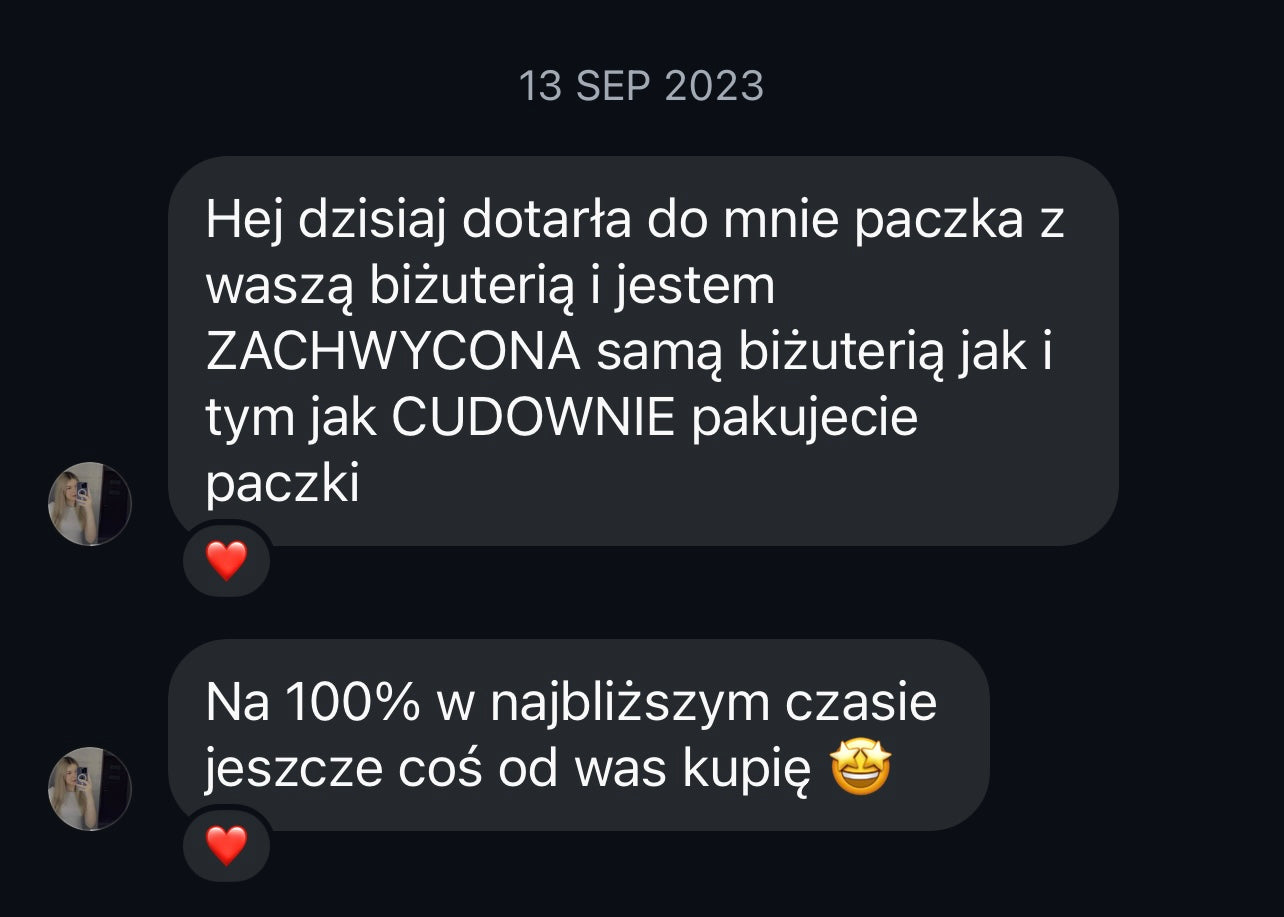The width and height of the screenshot is (1284, 917).
Task: Open the sender's avatar beside the second message
Action: pos(90,788)
